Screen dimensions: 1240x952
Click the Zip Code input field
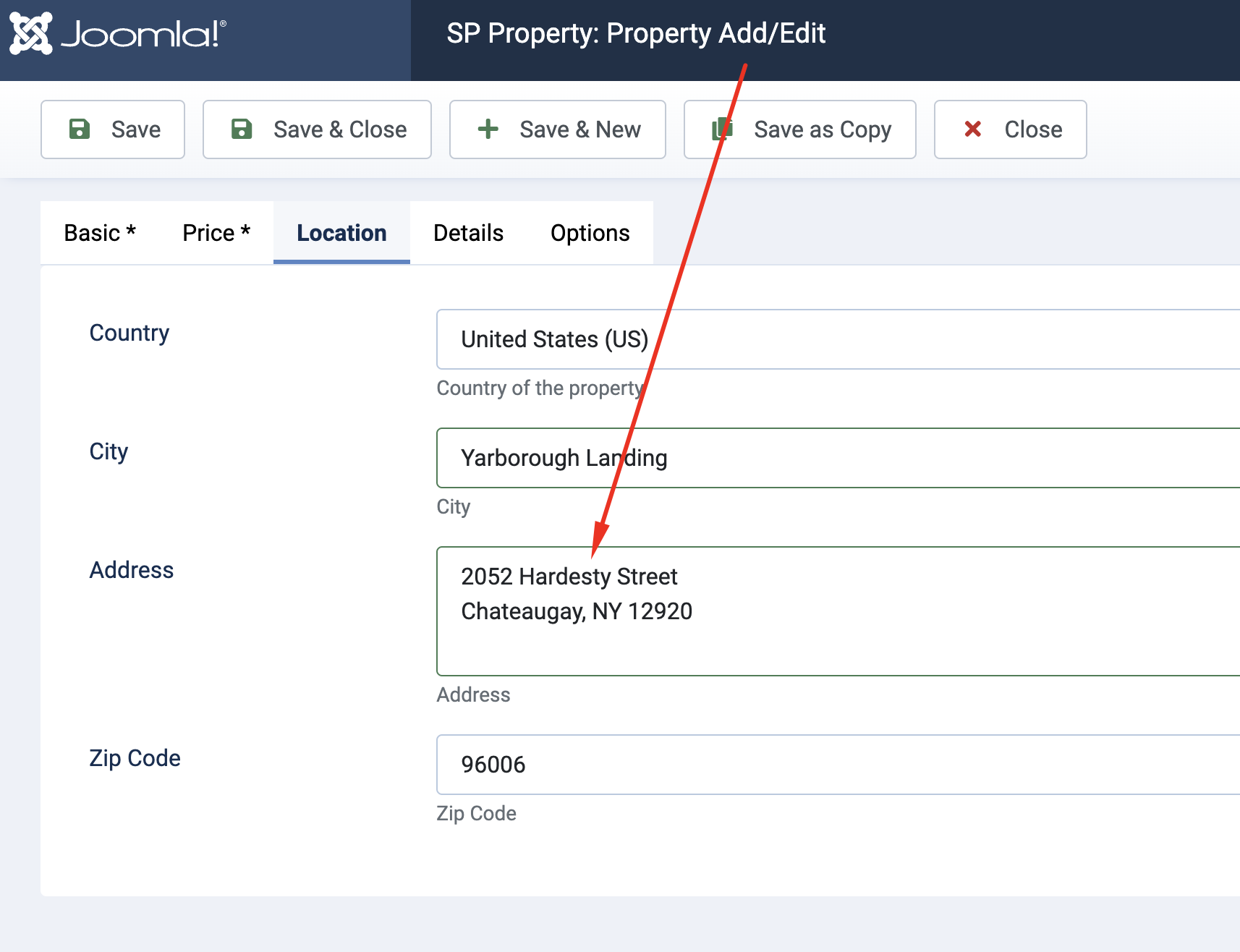click(832, 765)
